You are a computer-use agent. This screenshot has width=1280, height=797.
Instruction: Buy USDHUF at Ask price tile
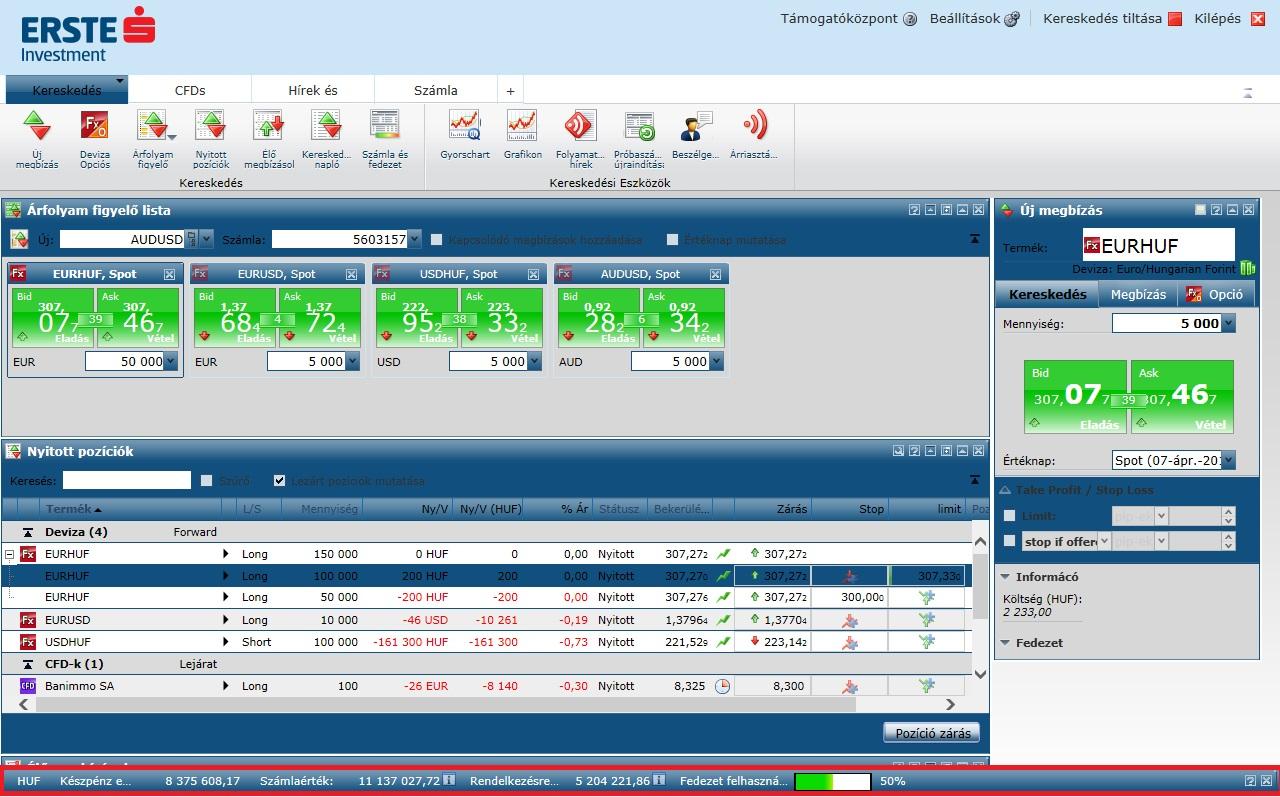[501, 317]
